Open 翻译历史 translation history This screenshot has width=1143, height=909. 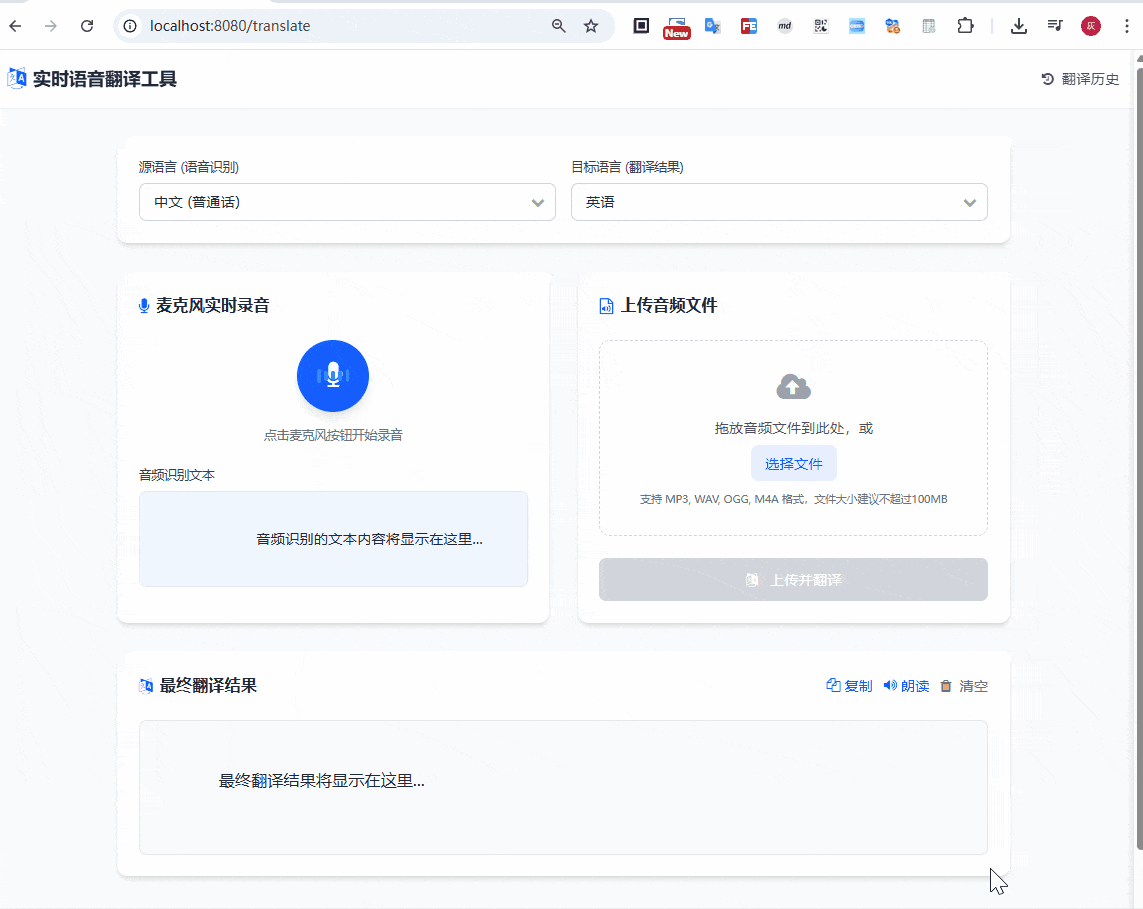[1080, 79]
